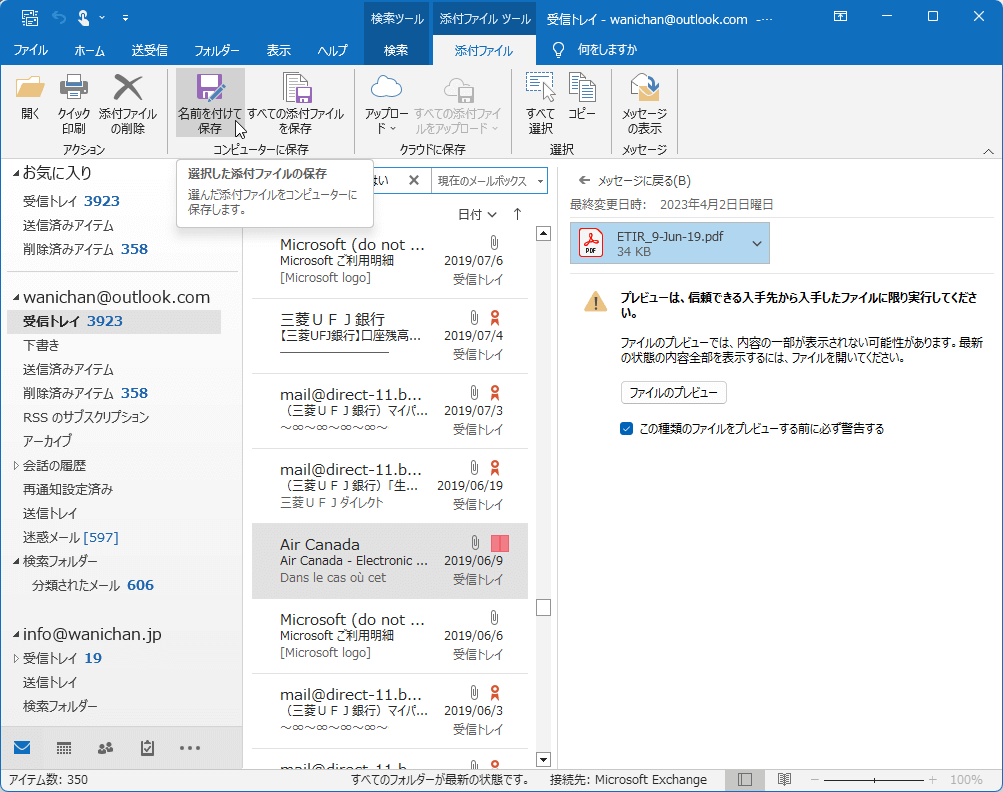
Task: Click the コピー copy icon
Action: coord(582,87)
